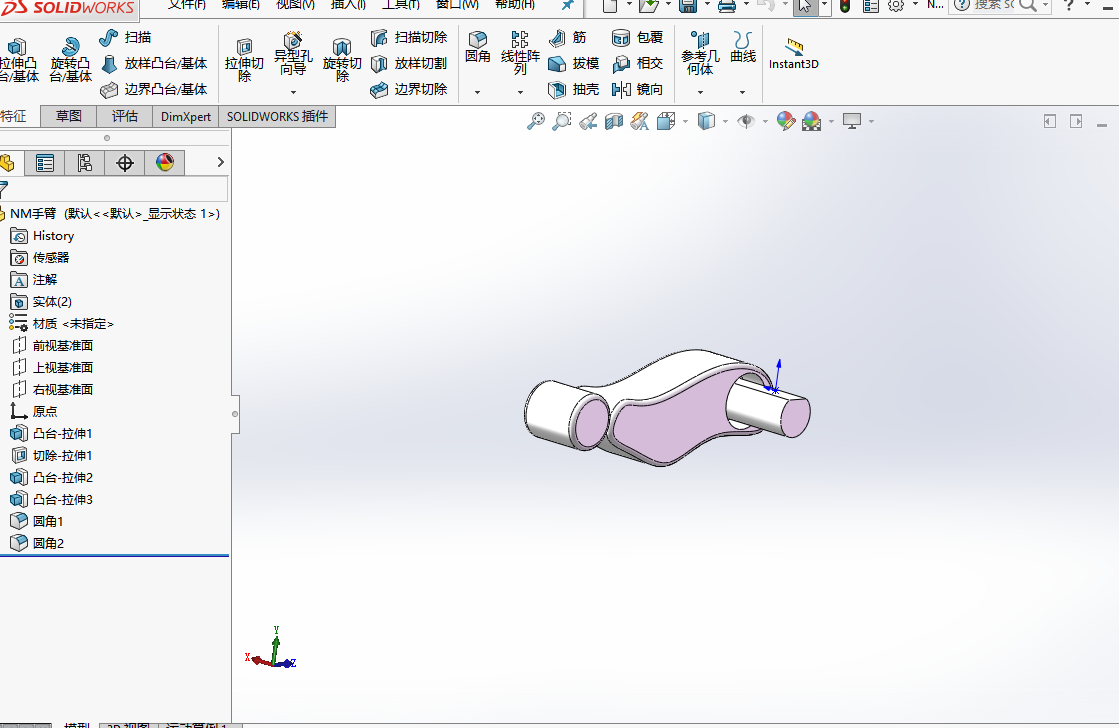Screen dimensions: 1119x728
Task: Click Zoom to Area magnifier icon
Action: tap(562, 121)
